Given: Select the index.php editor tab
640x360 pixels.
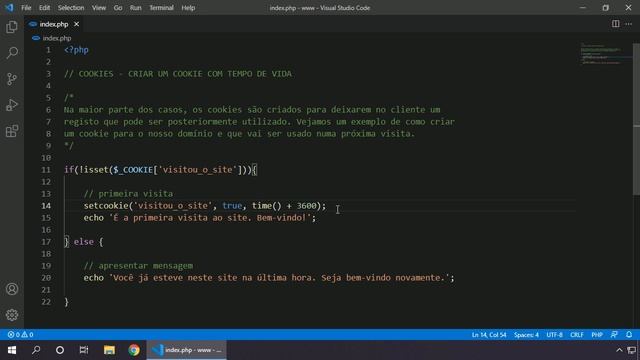Looking at the screenshot, I should (x=54, y=24).
